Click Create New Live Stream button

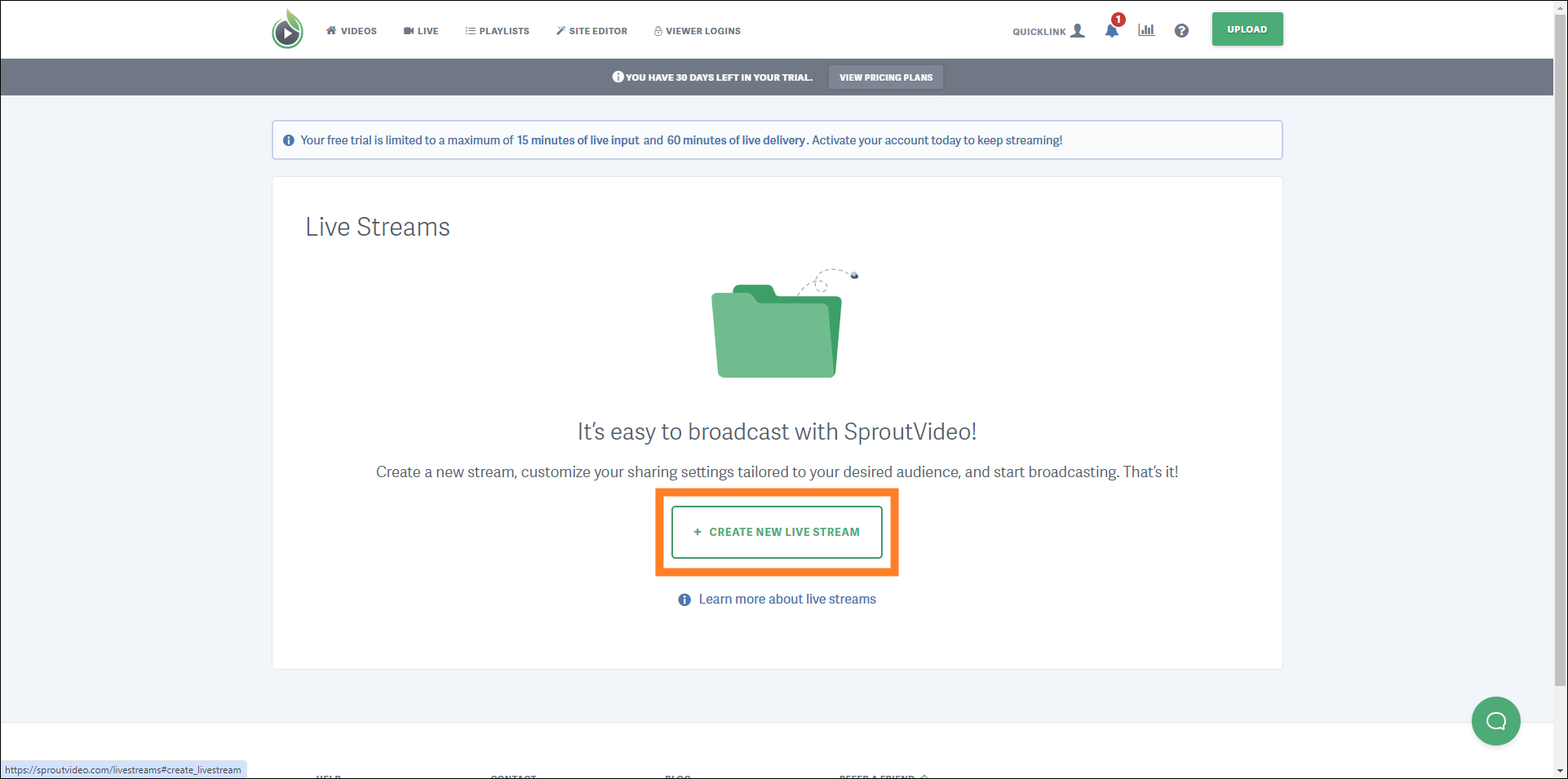tap(777, 532)
